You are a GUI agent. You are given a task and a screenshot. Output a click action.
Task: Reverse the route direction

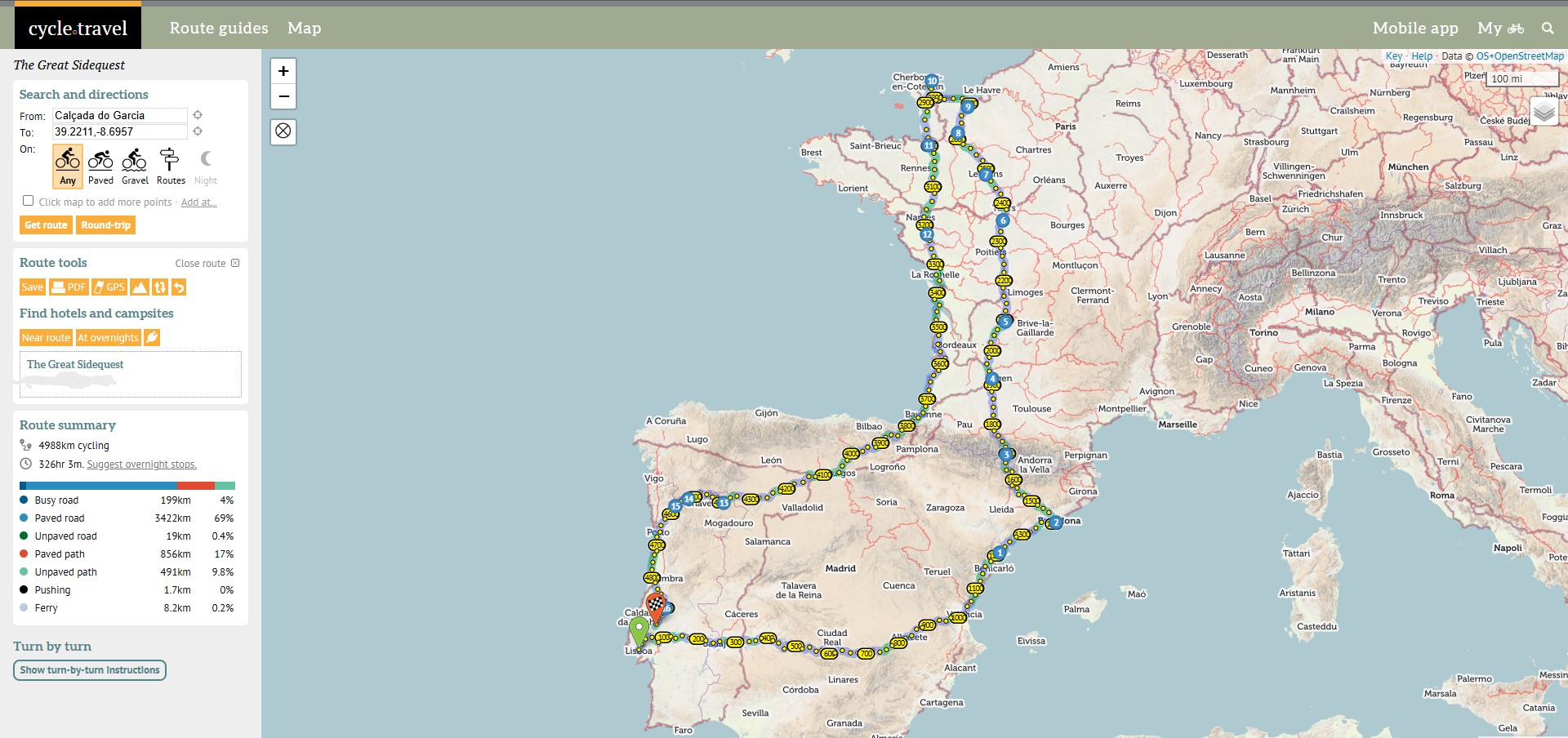[160, 287]
